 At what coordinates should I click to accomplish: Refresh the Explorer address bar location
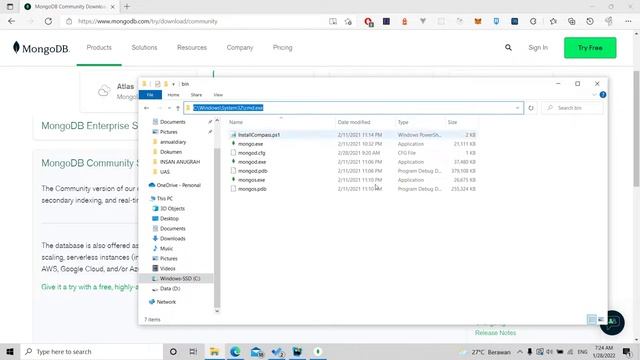[x=531, y=108]
